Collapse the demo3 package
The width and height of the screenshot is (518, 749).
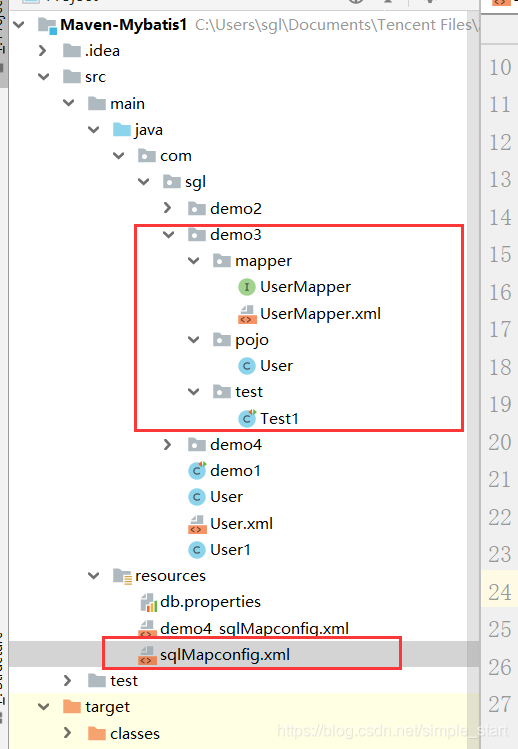tap(169, 234)
